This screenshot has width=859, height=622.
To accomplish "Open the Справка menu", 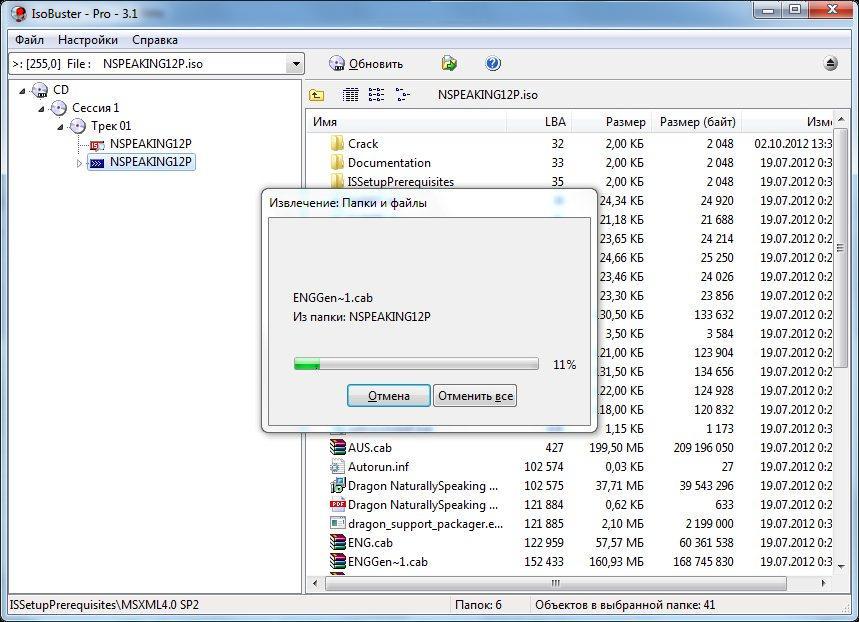I will click(x=155, y=40).
